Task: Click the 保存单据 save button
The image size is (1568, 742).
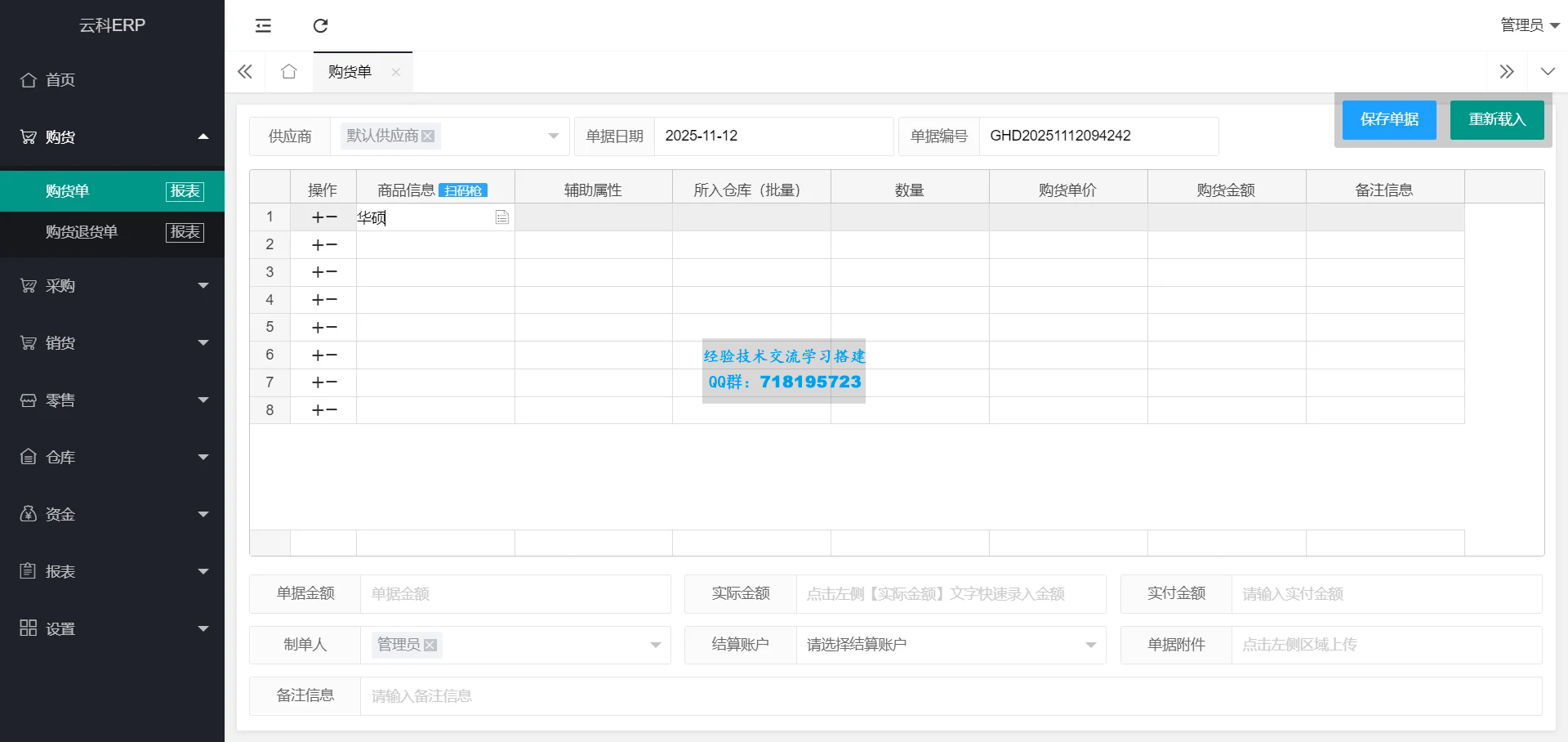Action: 1388,120
